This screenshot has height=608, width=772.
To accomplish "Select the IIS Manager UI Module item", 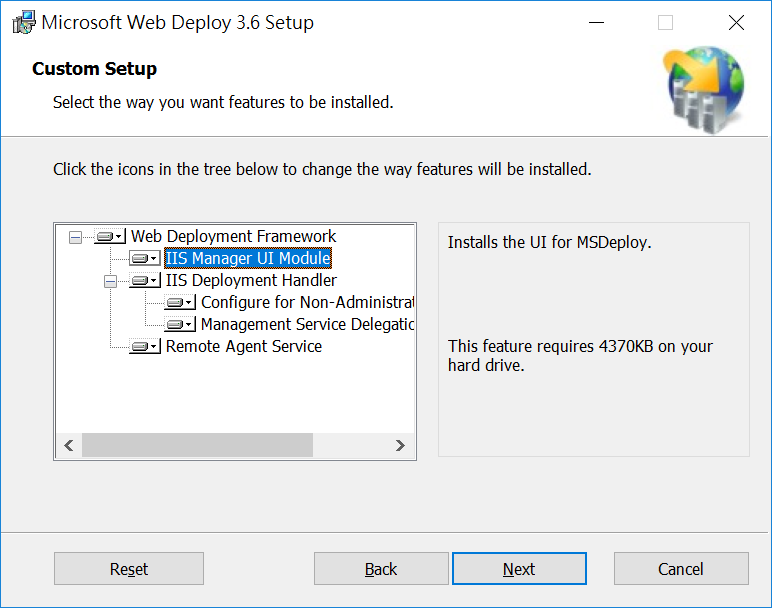I will 248,258.
